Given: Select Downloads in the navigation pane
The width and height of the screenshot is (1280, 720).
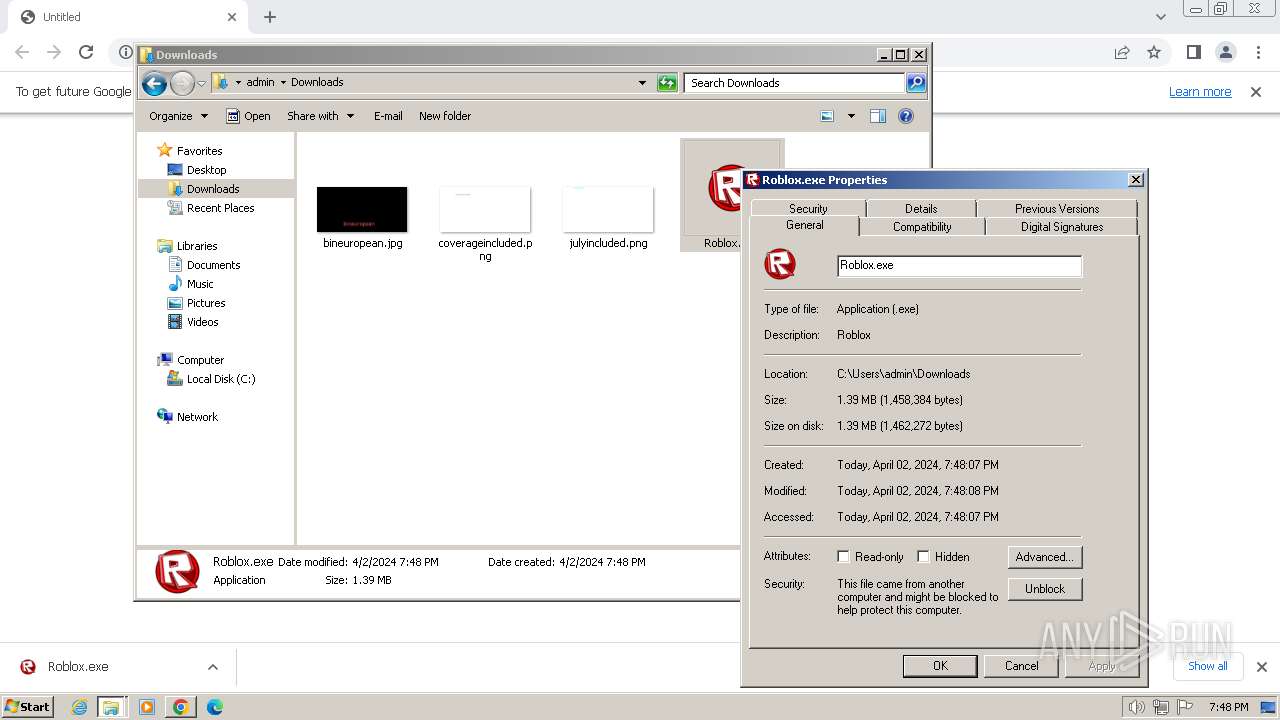Looking at the screenshot, I should pos(204,189).
